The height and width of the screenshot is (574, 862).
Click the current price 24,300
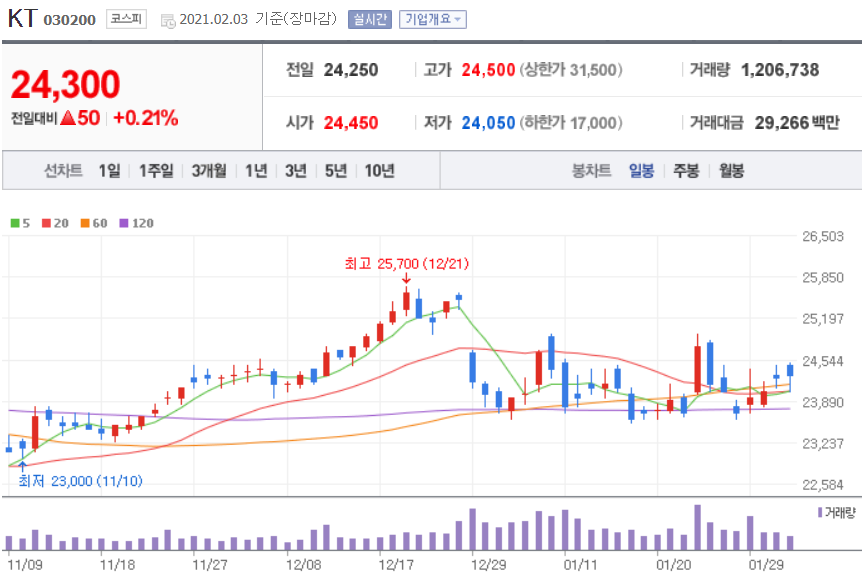[65, 84]
